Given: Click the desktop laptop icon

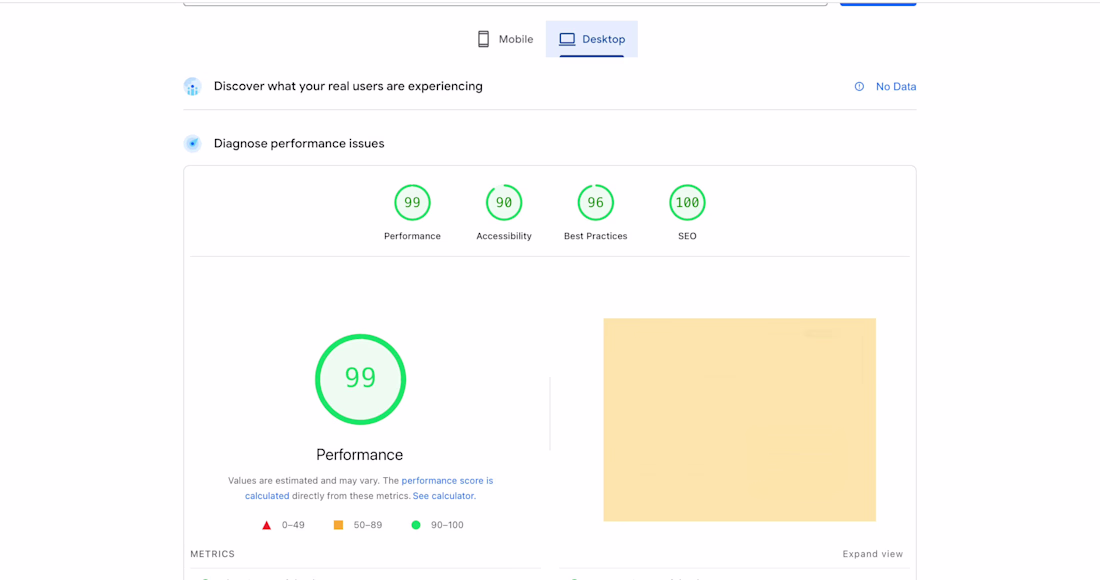Looking at the screenshot, I should coord(567,39).
